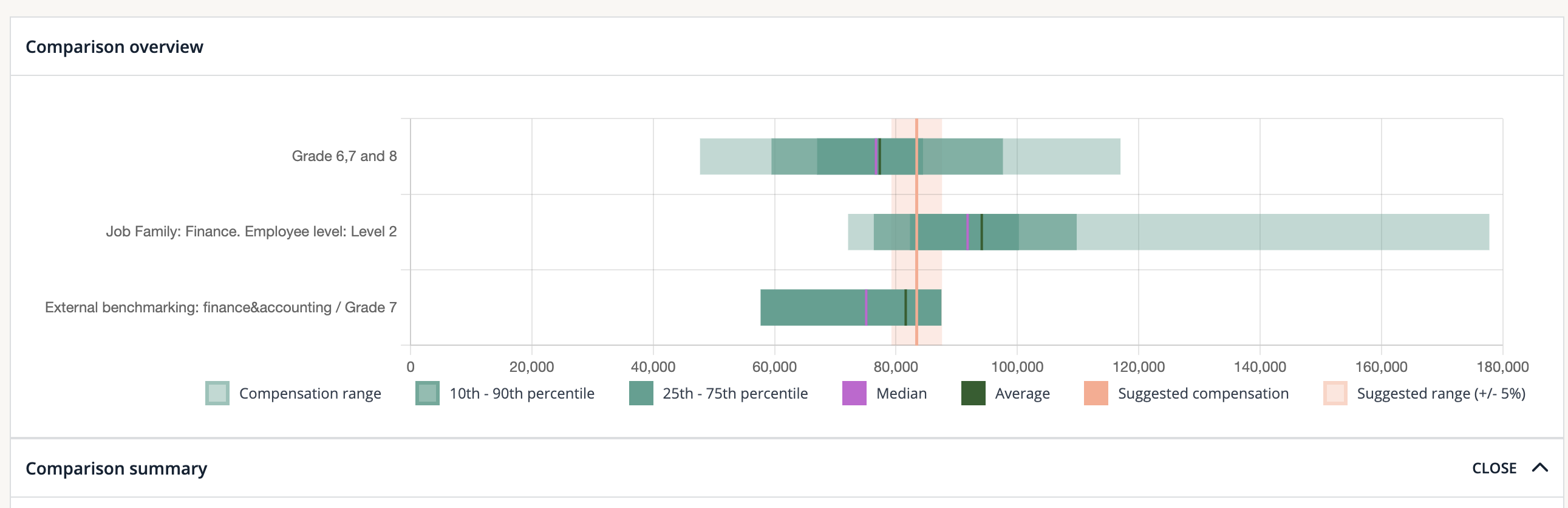Click the Grade 6,7 and 8 label
This screenshot has width=1568, height=508.
pyautogui.click(x=344, y=157)
